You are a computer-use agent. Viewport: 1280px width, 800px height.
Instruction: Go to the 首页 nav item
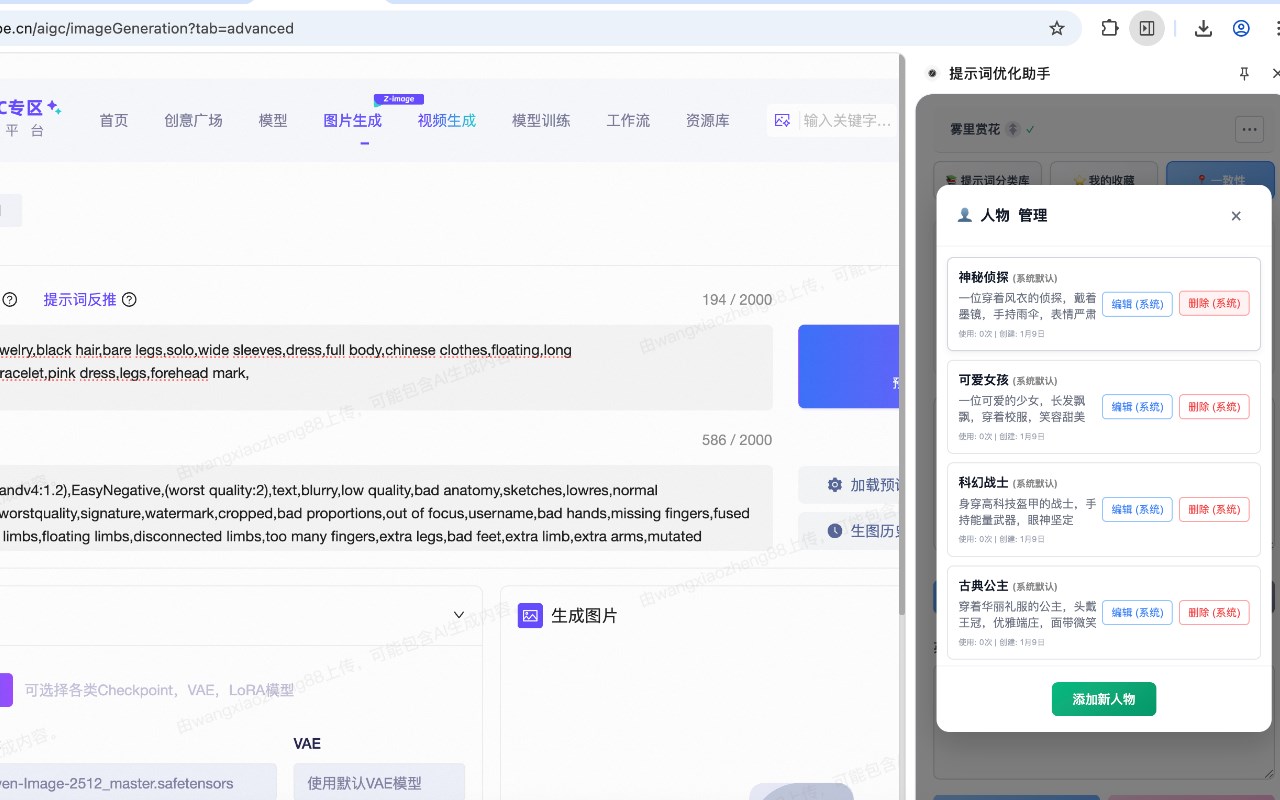(x=114, y=120)
